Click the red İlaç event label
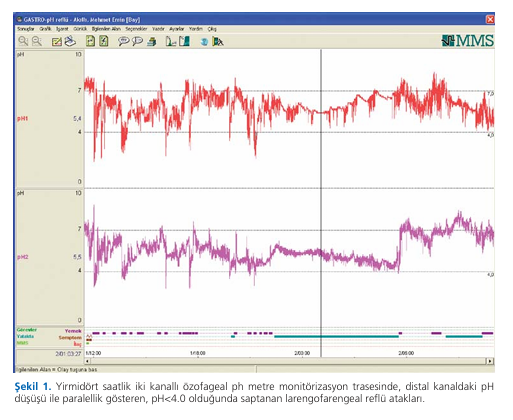 78,344
